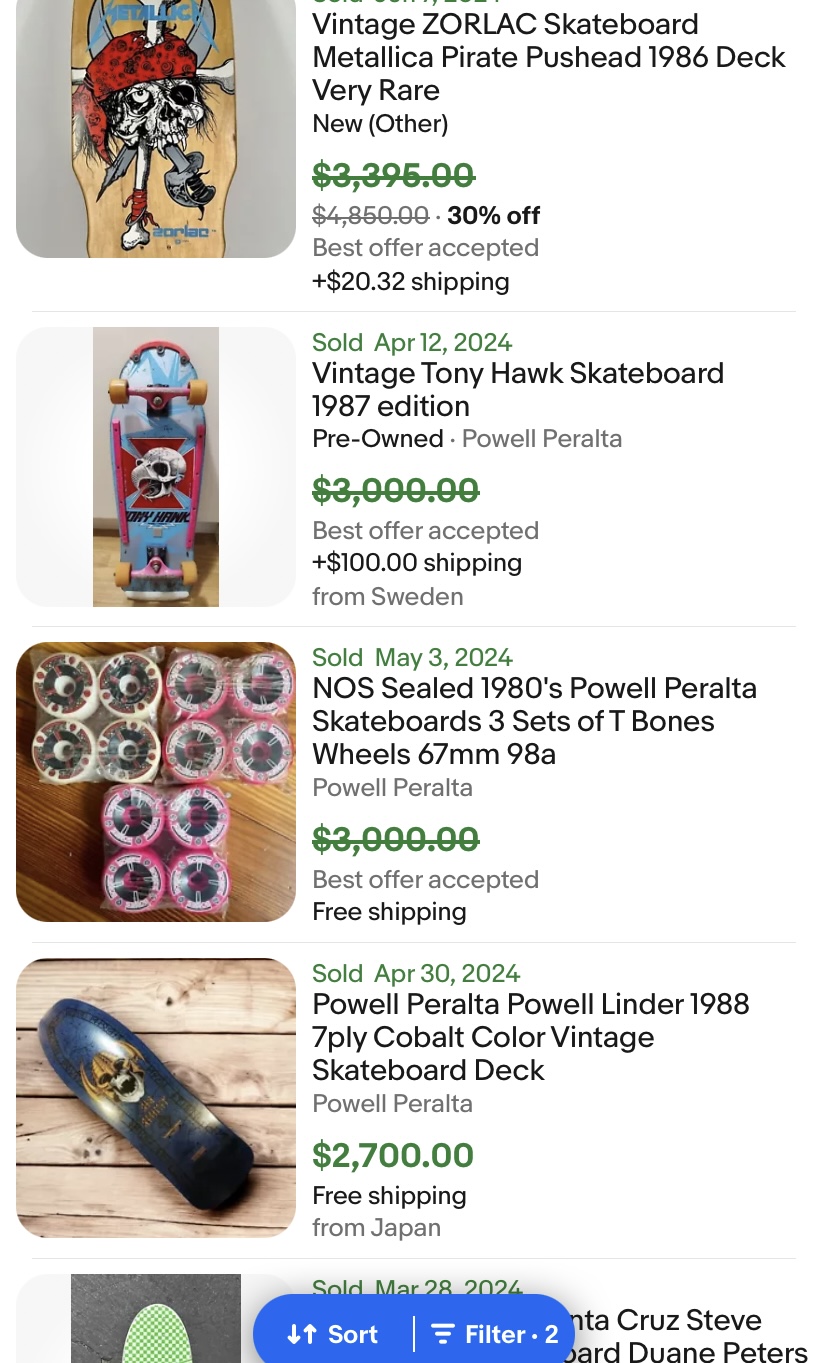The width and height of the screenshot is (828, 1363).
Task: Open the T Bones wheels image
Action: click(x=156, y=782)
